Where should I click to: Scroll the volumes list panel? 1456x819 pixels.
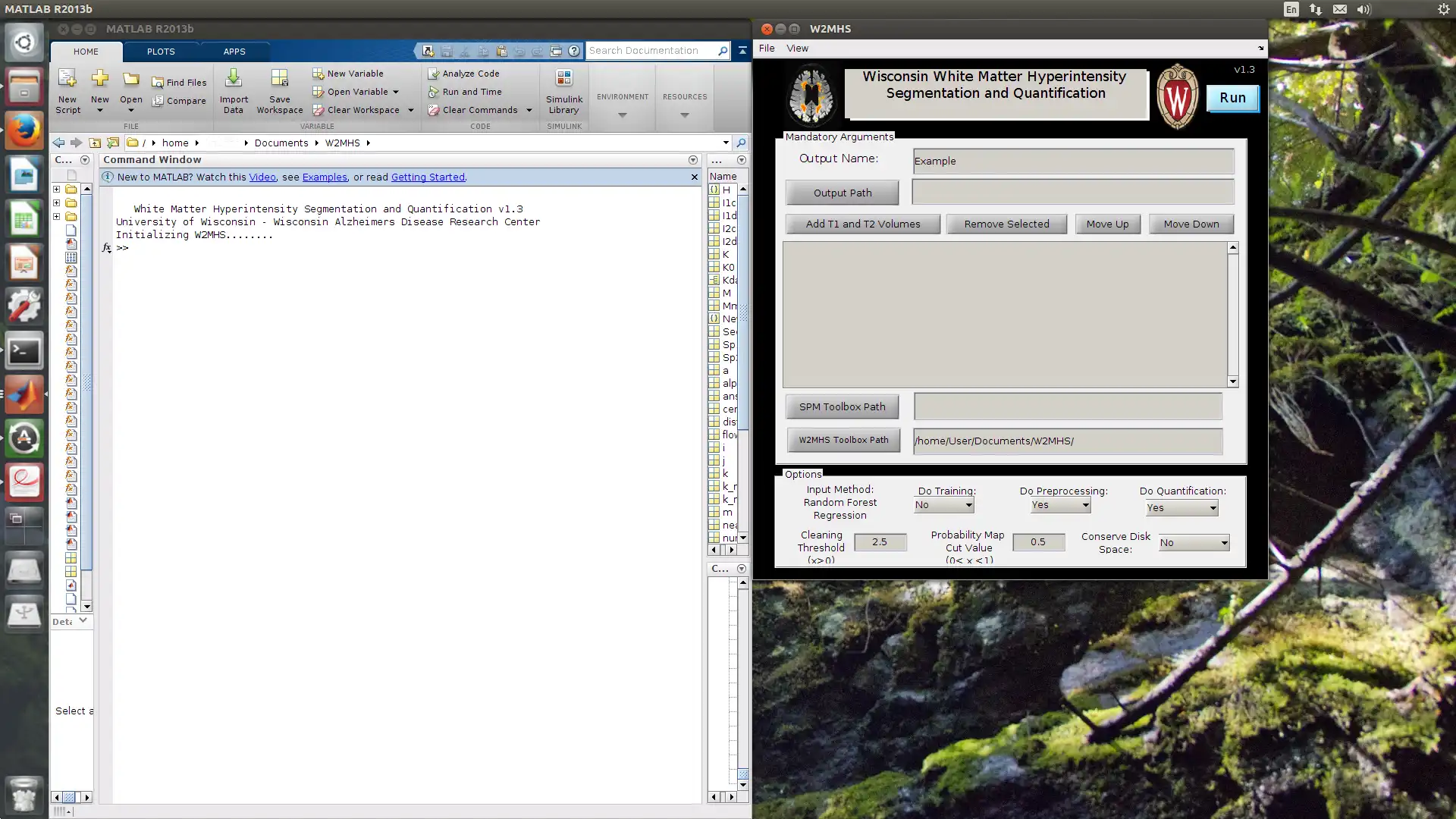pos(1232,314)
